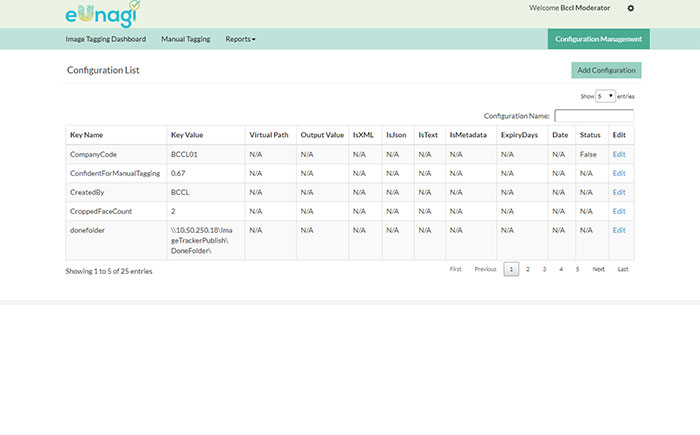Jump to pagination page 5
Viewport: 700px width, 435px height.
(x=577, y=269)
